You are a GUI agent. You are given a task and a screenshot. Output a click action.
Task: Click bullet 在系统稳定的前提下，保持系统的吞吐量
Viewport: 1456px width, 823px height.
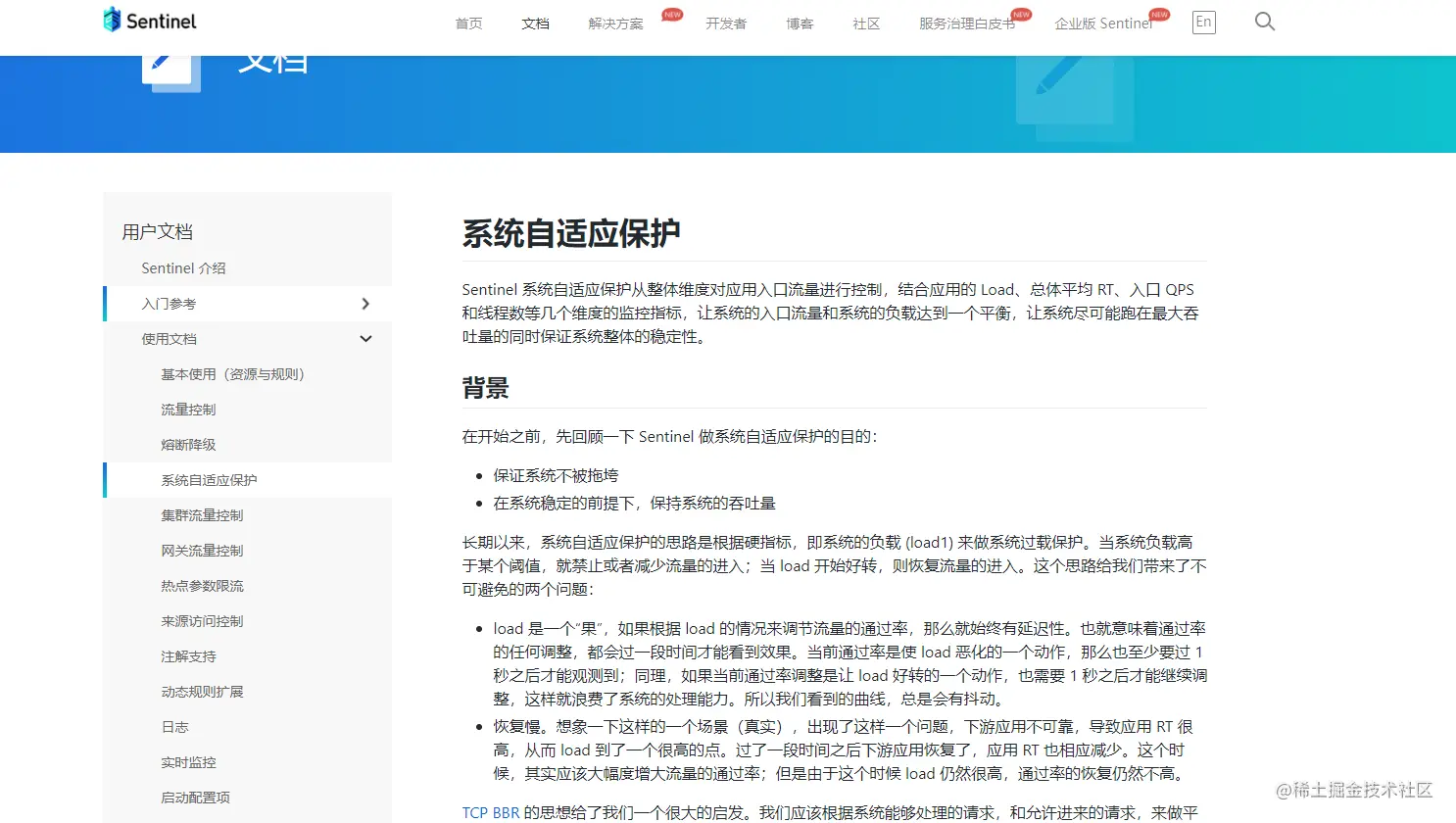[x=634, y=503]
